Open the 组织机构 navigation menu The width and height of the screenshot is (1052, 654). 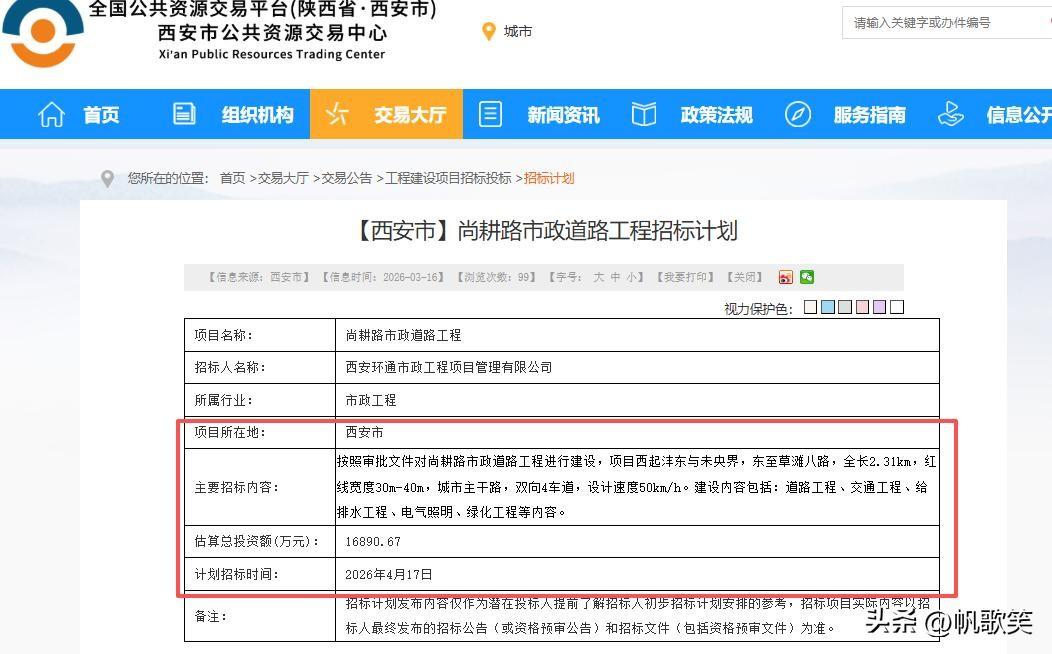[x=255, y=113]
